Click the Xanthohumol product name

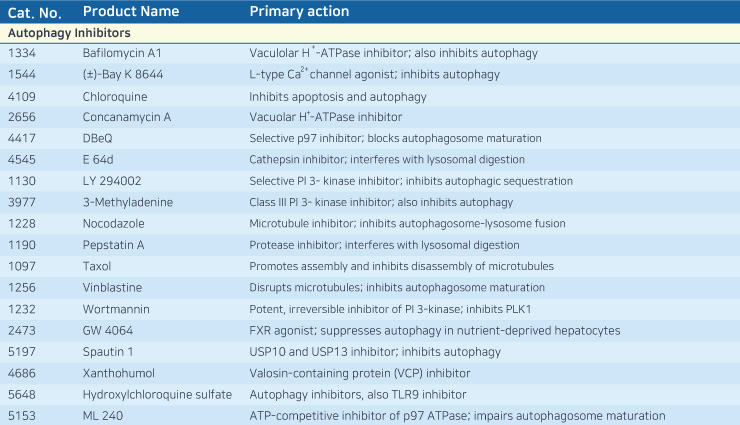pyautogui.click(x=118, y=374)
